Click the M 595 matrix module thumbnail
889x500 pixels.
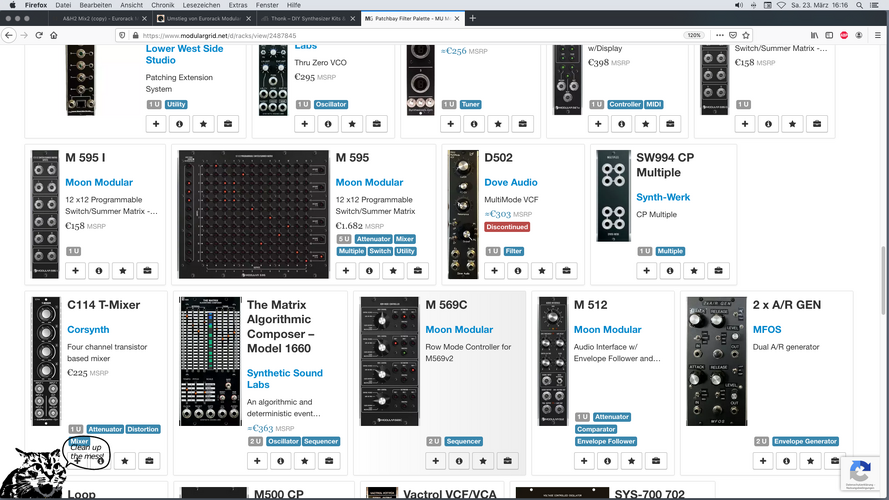pyautogui.click(x=253, y=214)
